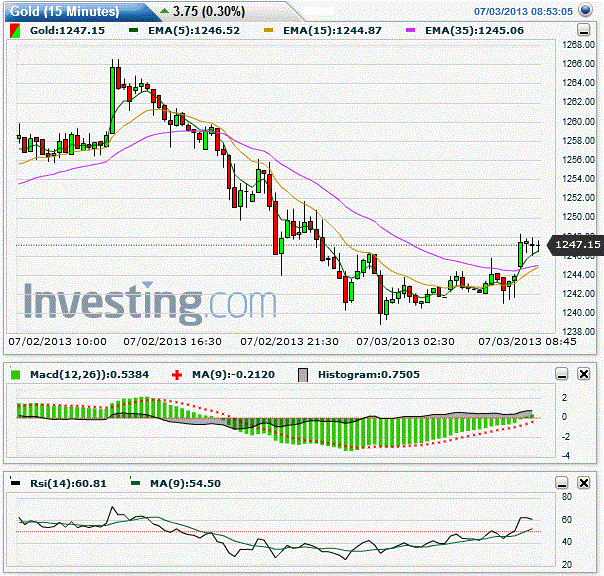Click the tallest green candle near 1266
604x576 pixels.
pos(112,100)
